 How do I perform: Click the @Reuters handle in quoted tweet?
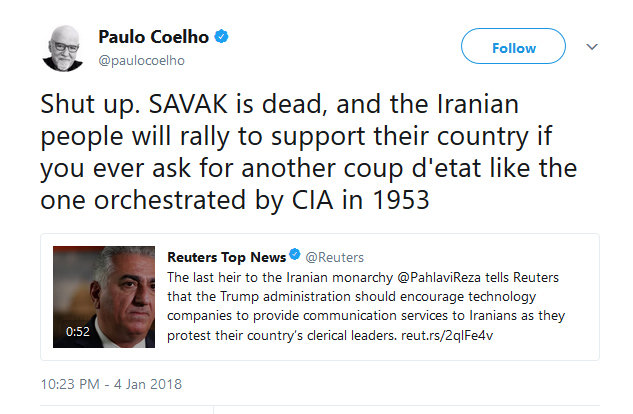(x=333, y=257)
